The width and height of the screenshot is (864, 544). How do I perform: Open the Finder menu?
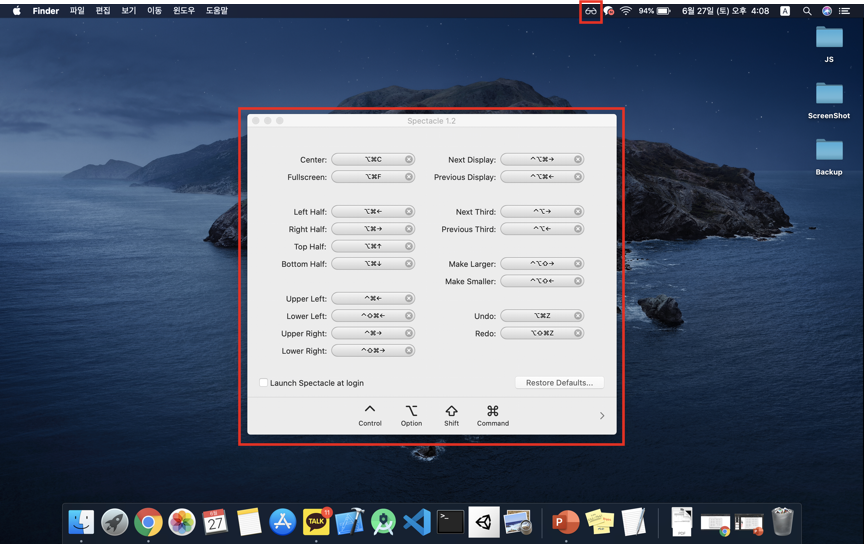coord(46,10)
